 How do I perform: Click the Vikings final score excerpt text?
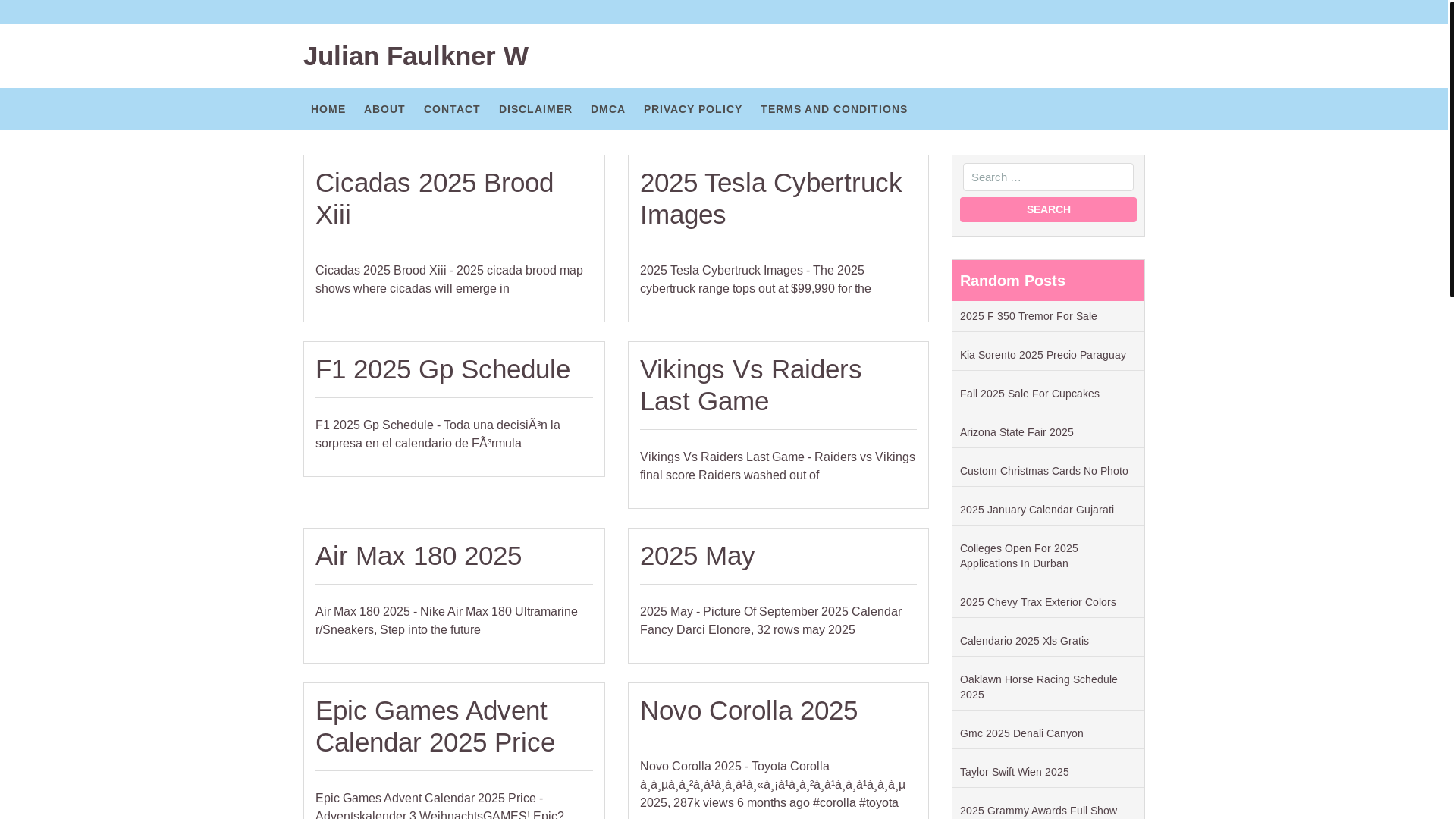click(x=777, y=466)
